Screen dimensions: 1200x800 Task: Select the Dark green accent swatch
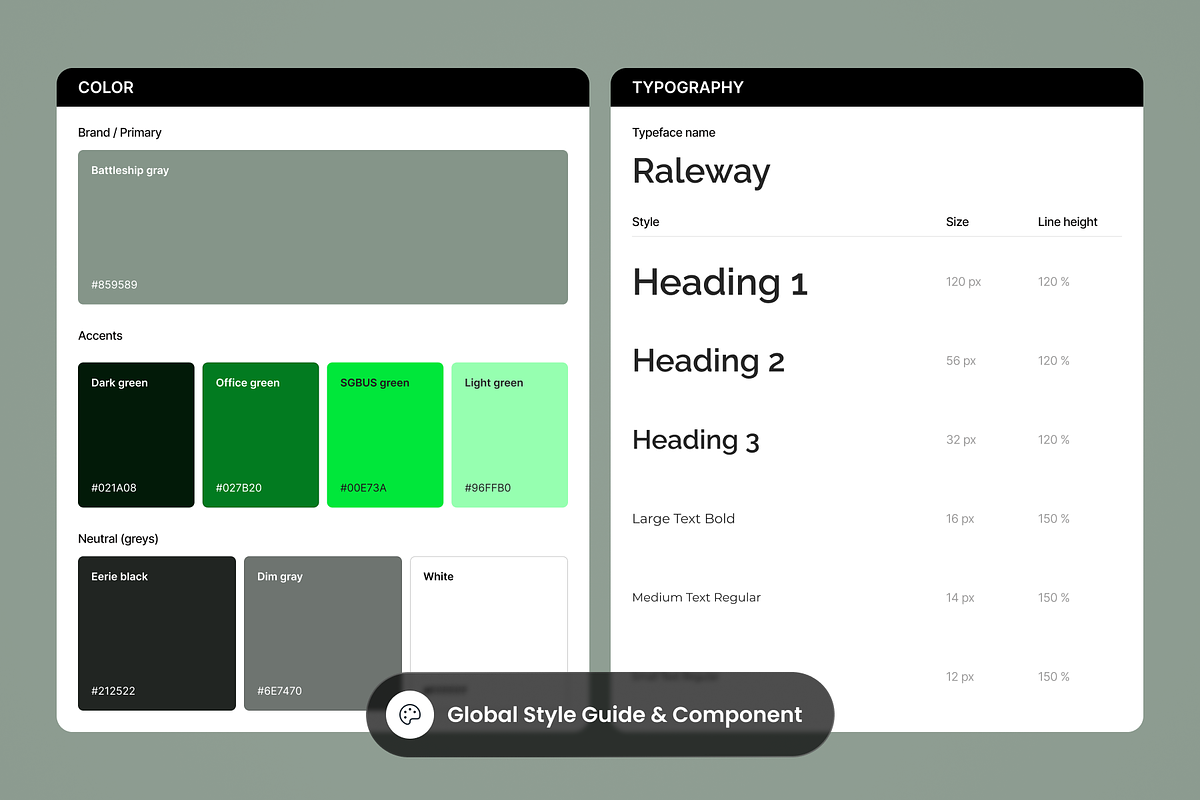136,435
